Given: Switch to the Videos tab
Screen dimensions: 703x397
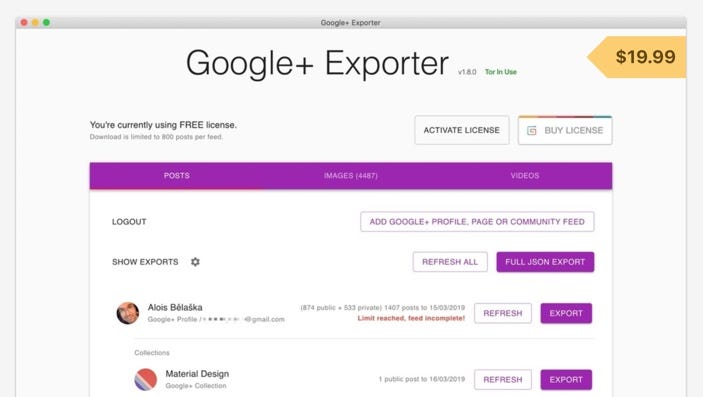Looking at the screenshot, I should [525, 175].
